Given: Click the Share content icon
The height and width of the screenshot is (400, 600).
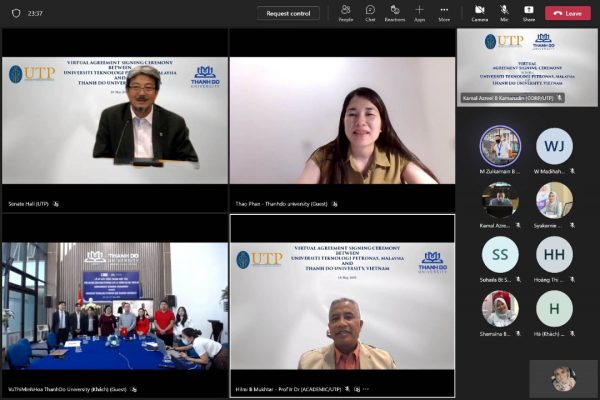Looking at the screenshot, I should tap(528, 12).
